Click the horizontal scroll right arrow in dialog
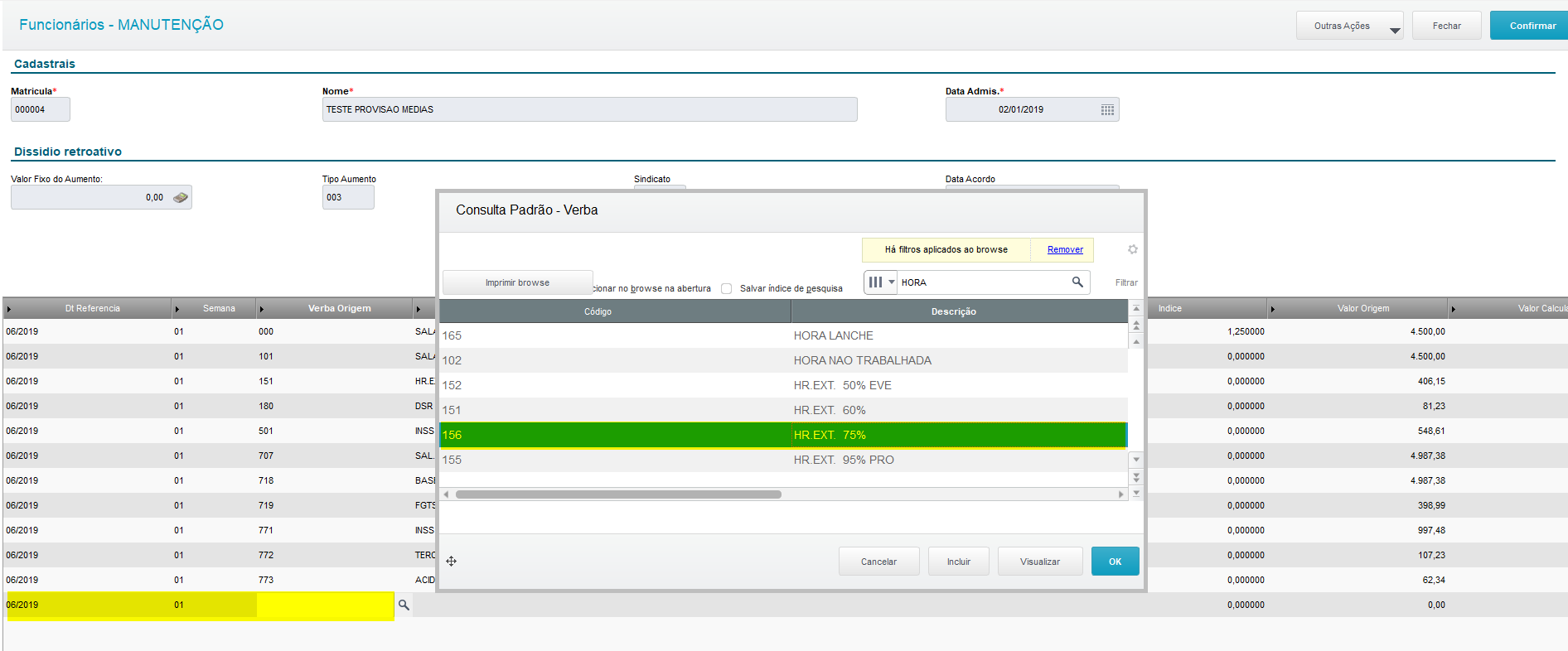 pos(1121,494)
